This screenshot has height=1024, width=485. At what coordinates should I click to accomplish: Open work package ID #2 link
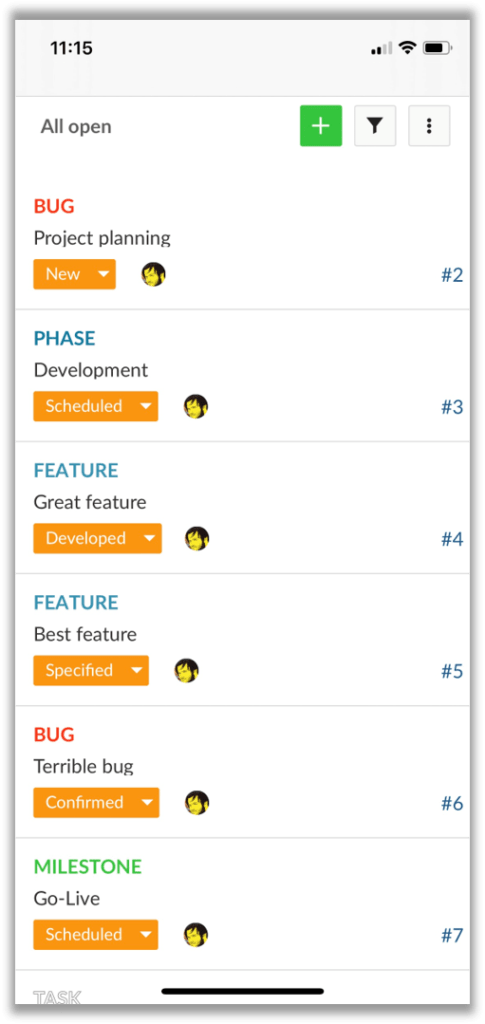click(x=452, y=275)
